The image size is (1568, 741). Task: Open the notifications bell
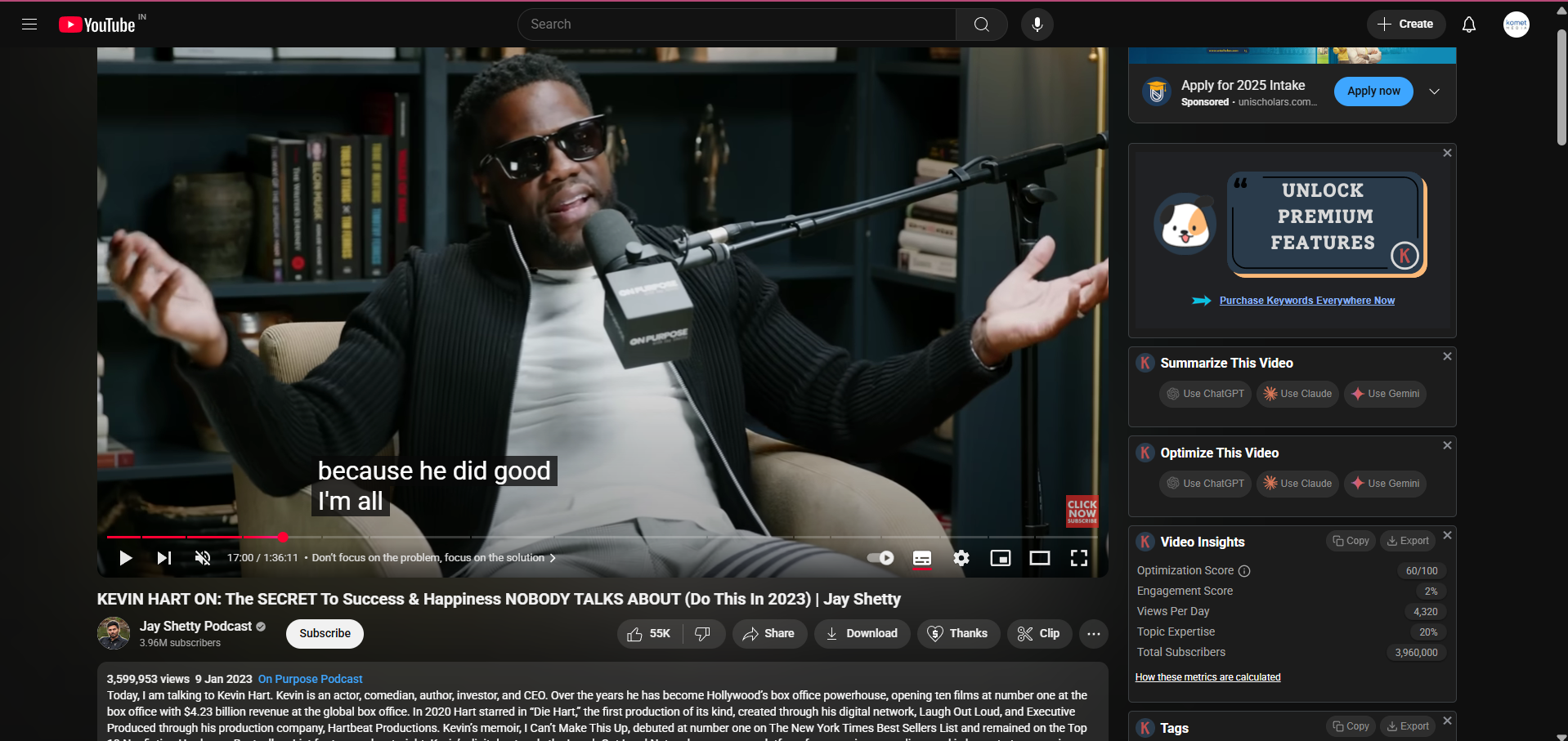1468,25
